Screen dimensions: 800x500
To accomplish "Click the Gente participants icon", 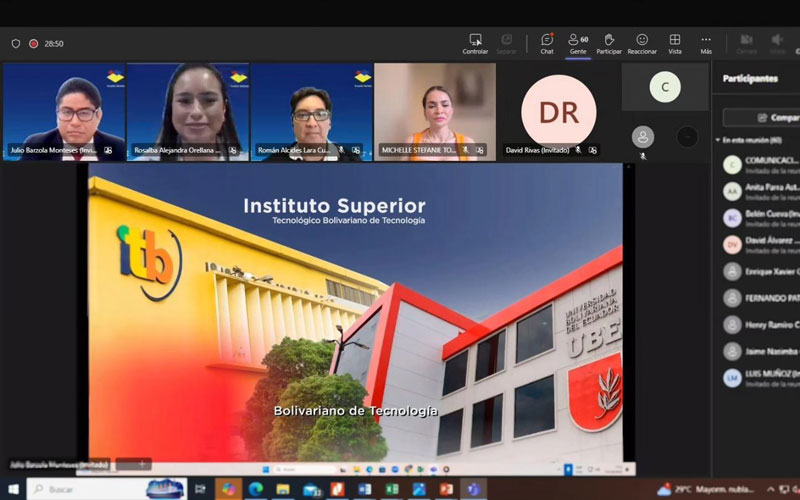I will click(x=577, y=42).
